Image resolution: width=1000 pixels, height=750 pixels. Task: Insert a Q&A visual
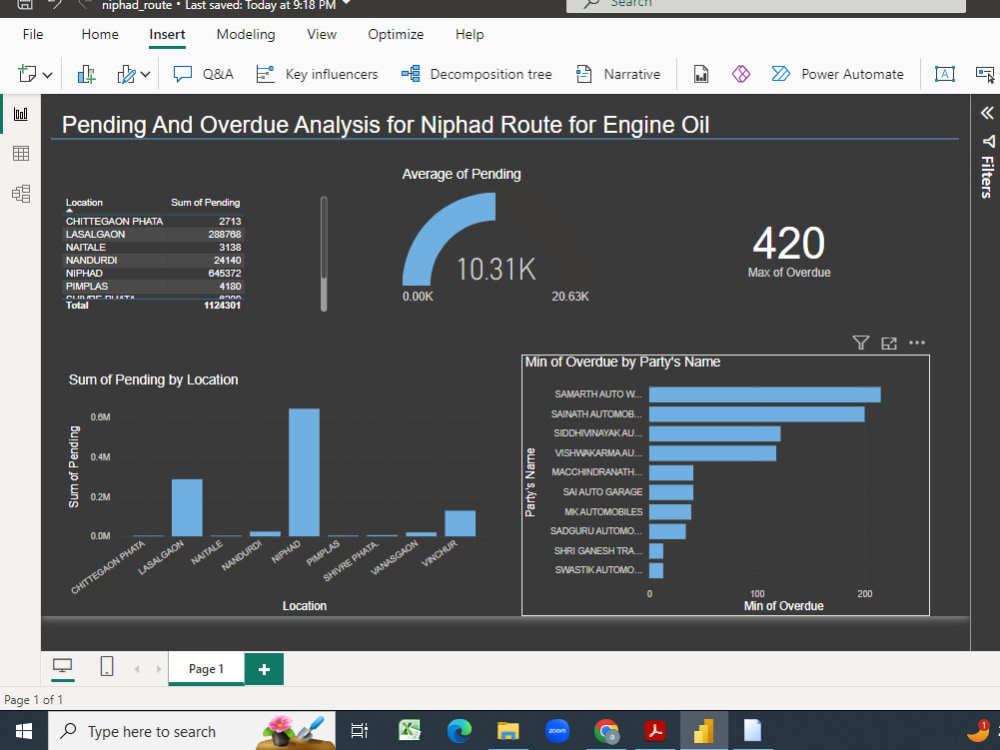(203, 73)
